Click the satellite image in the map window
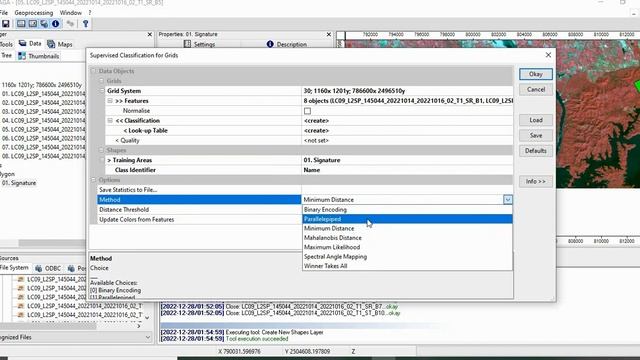640x360 pixels. click(x=598, y=114)
